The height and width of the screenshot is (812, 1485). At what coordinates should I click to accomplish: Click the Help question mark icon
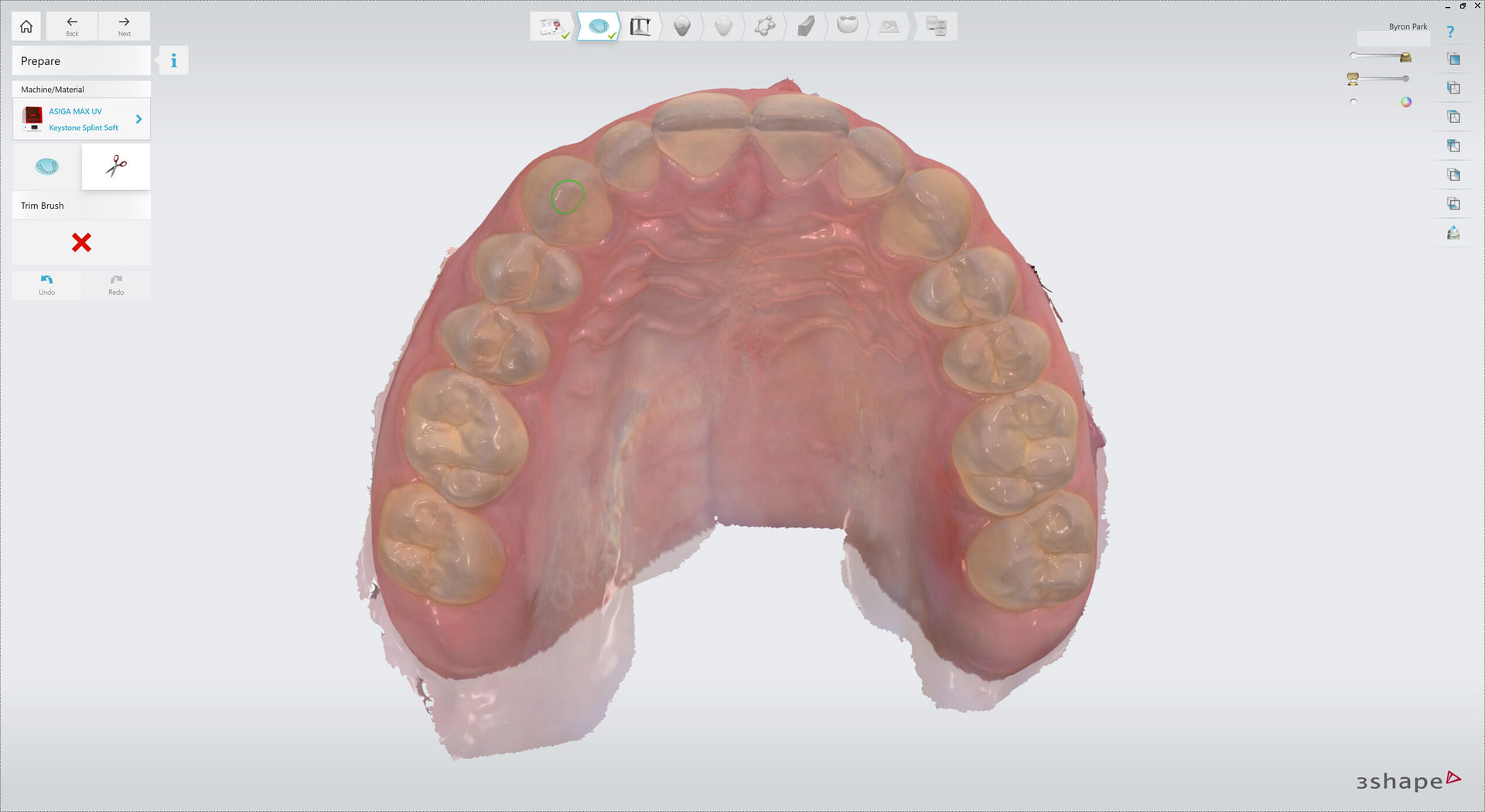pyautogui.click(x=1451, y=31)
